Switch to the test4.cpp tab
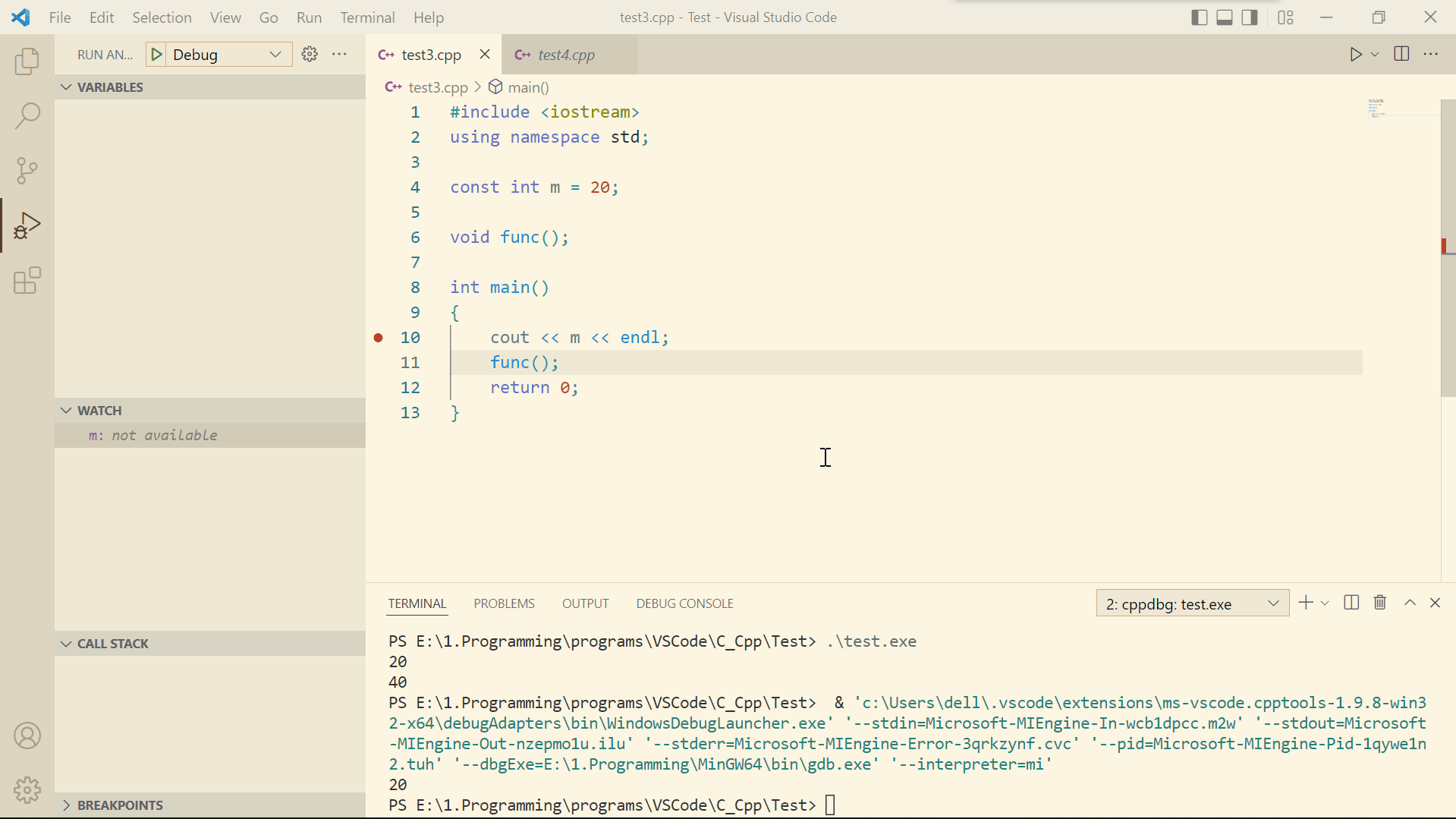Viewport: 1456px width, 819px height. click(565, 55)
